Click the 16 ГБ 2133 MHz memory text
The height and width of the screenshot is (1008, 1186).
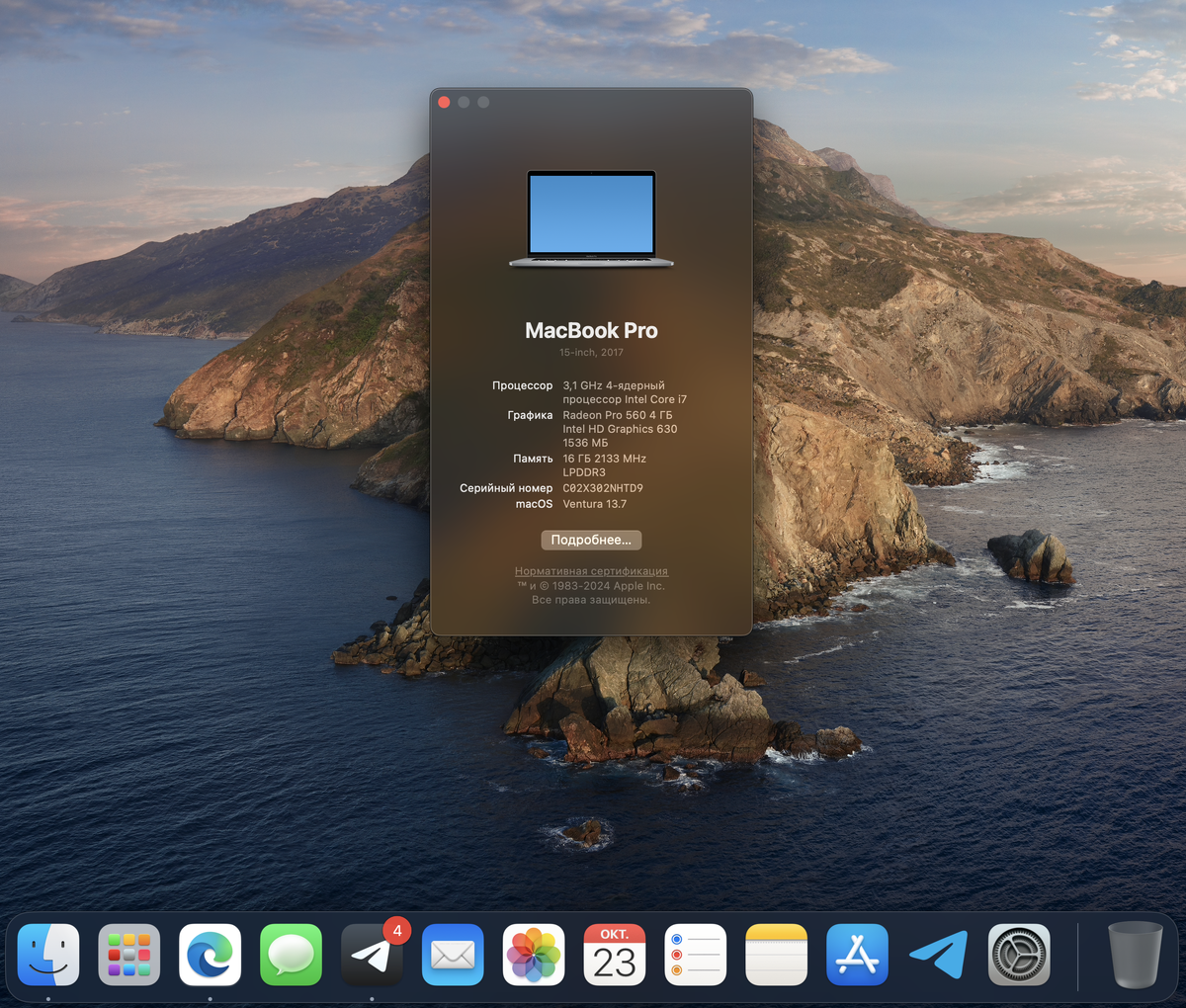pyautogui.click(x=605, y=459)
